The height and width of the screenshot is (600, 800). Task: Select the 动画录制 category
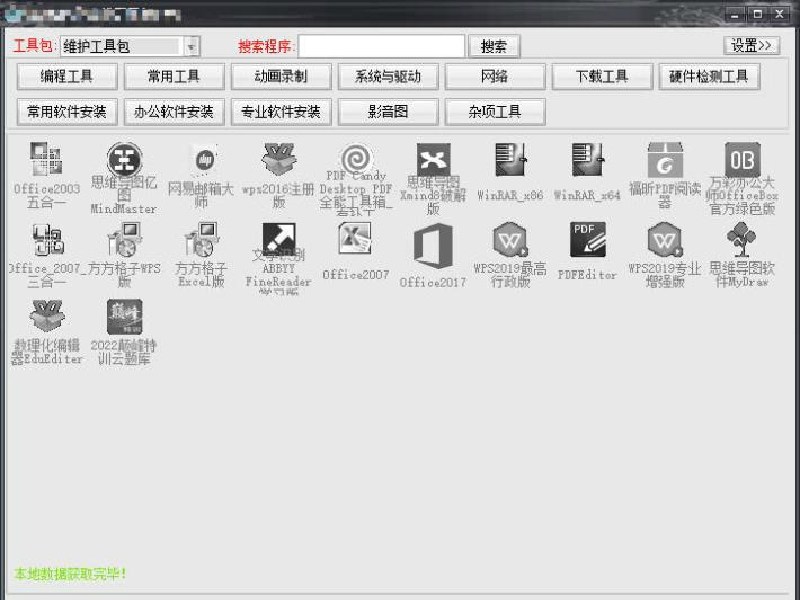tap(281, 77)
